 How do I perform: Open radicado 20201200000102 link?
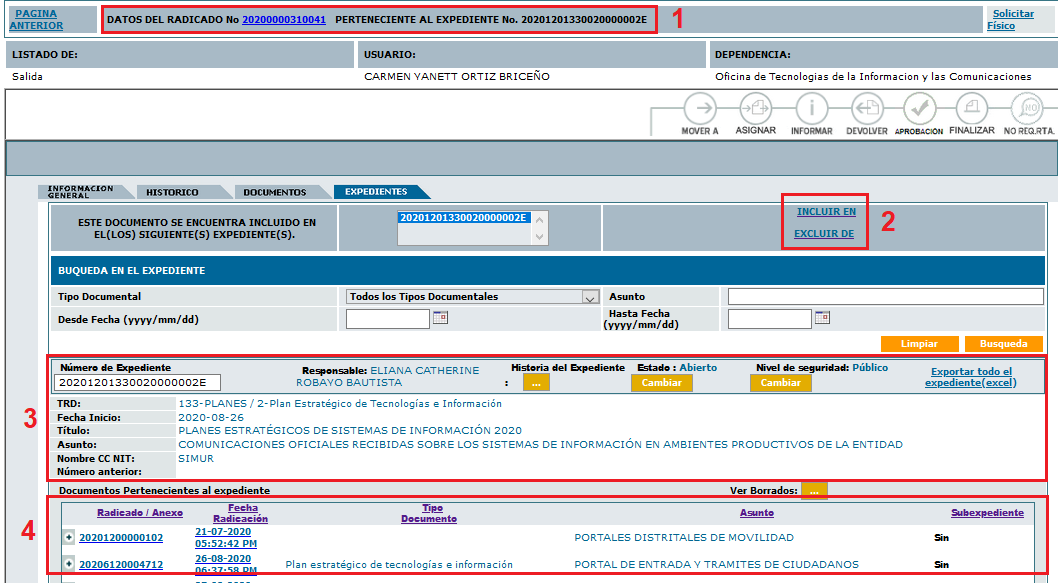pos(121,538)
